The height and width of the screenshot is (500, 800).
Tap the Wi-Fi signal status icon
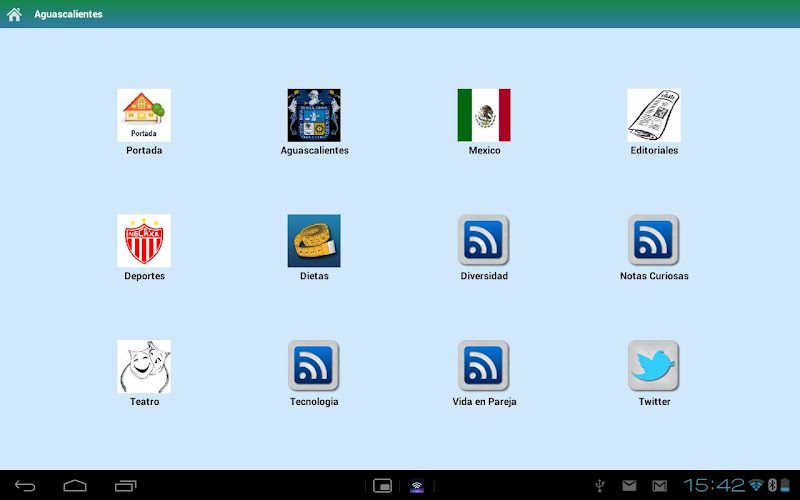pyautogui.click(x=756, y=485)
